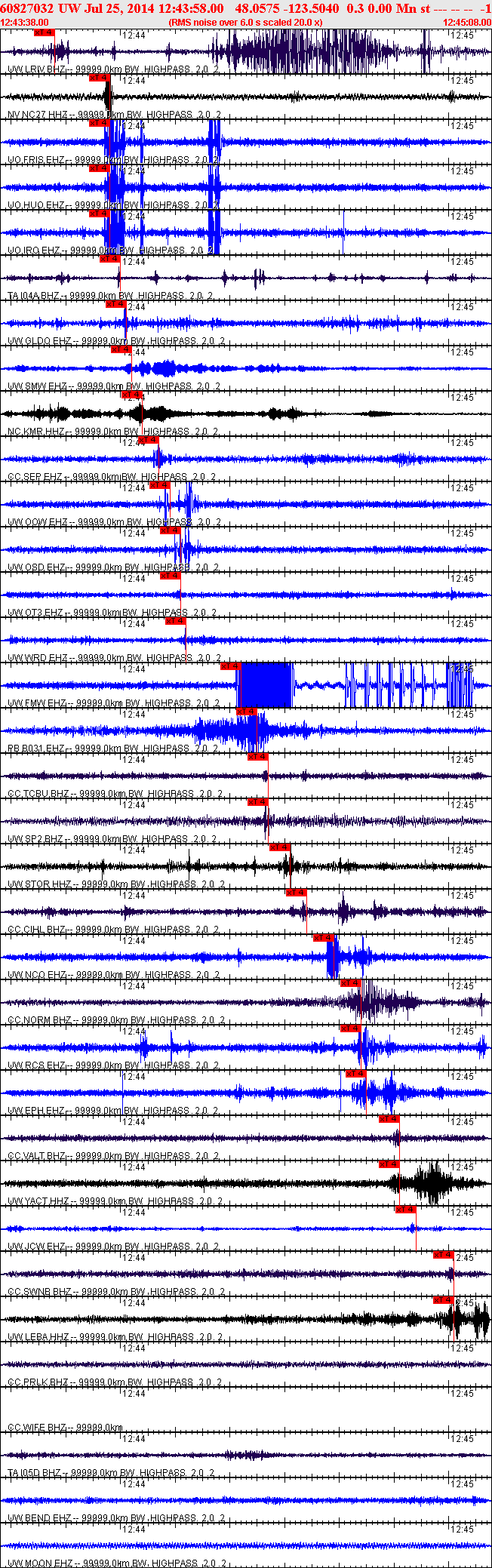Click the red pick marker on NCO trace
Viewport: 492px width, 1568px height.
324,938
